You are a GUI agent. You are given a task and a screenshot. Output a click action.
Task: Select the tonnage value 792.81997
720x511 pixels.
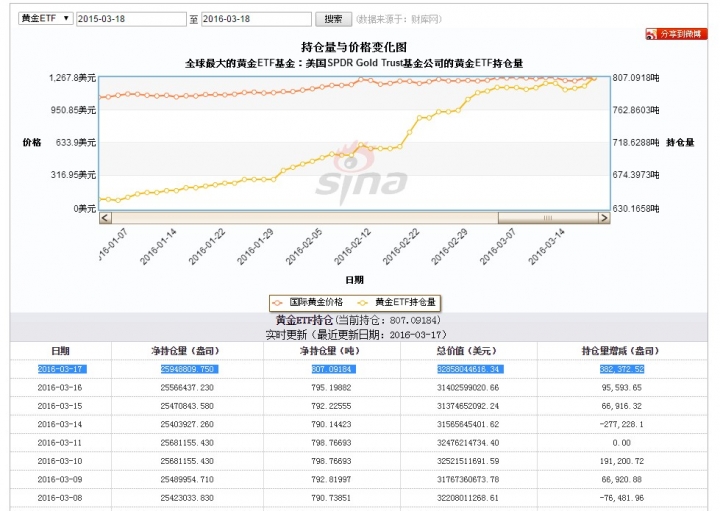click(331, 479)
